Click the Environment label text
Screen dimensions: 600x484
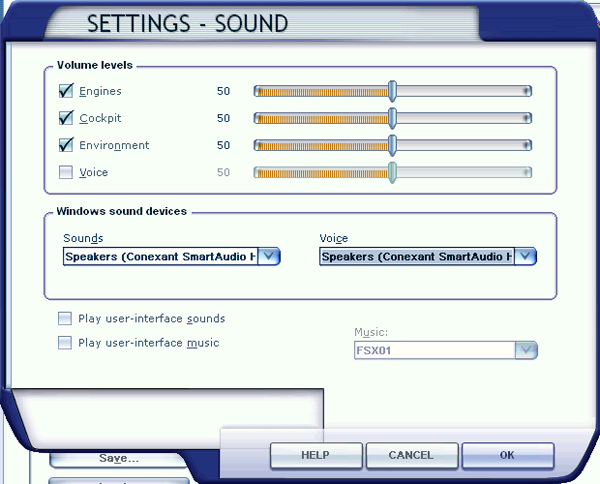(114, 145)
